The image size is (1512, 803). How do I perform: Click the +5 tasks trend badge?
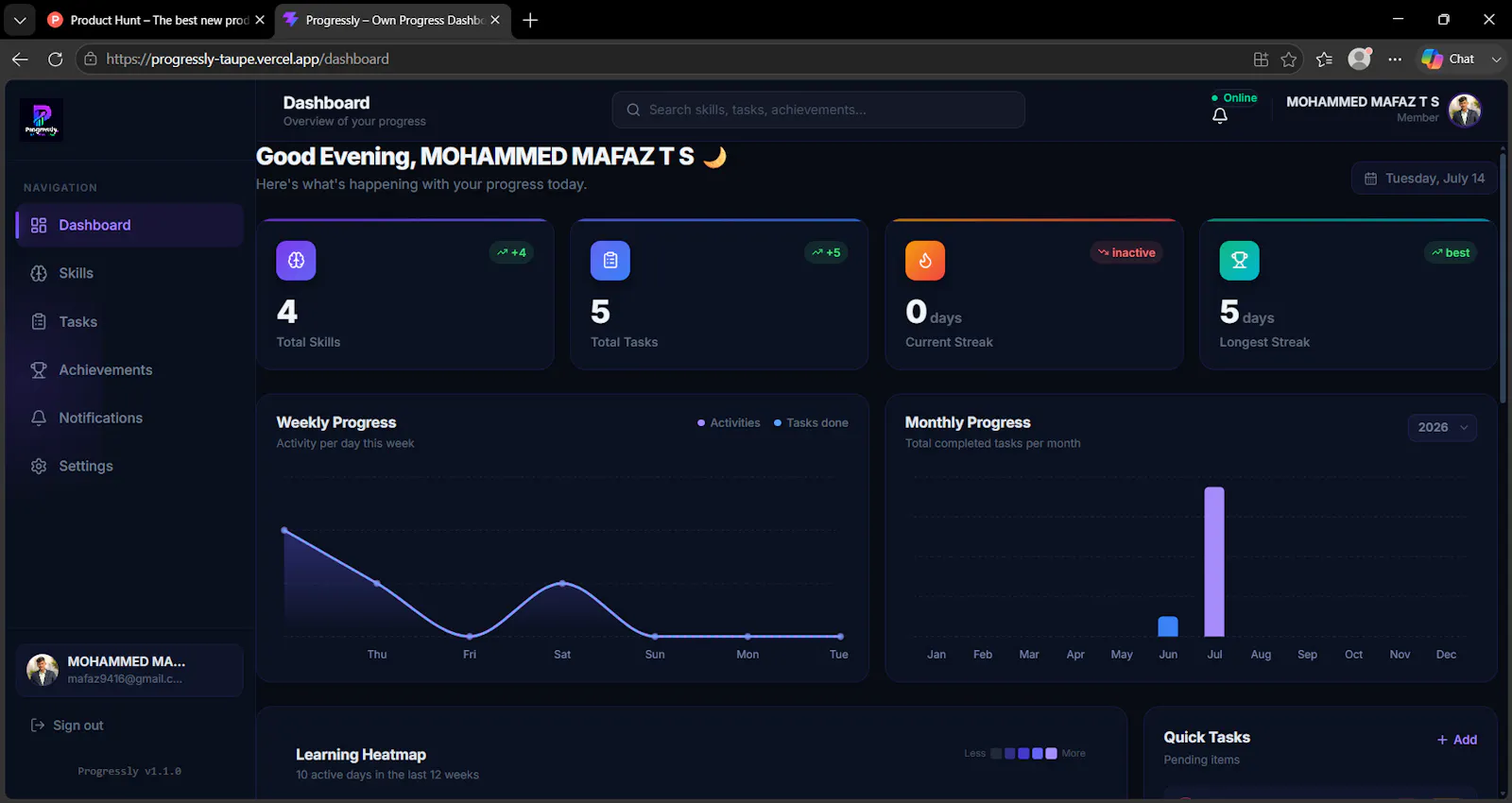tap(826, 252)
